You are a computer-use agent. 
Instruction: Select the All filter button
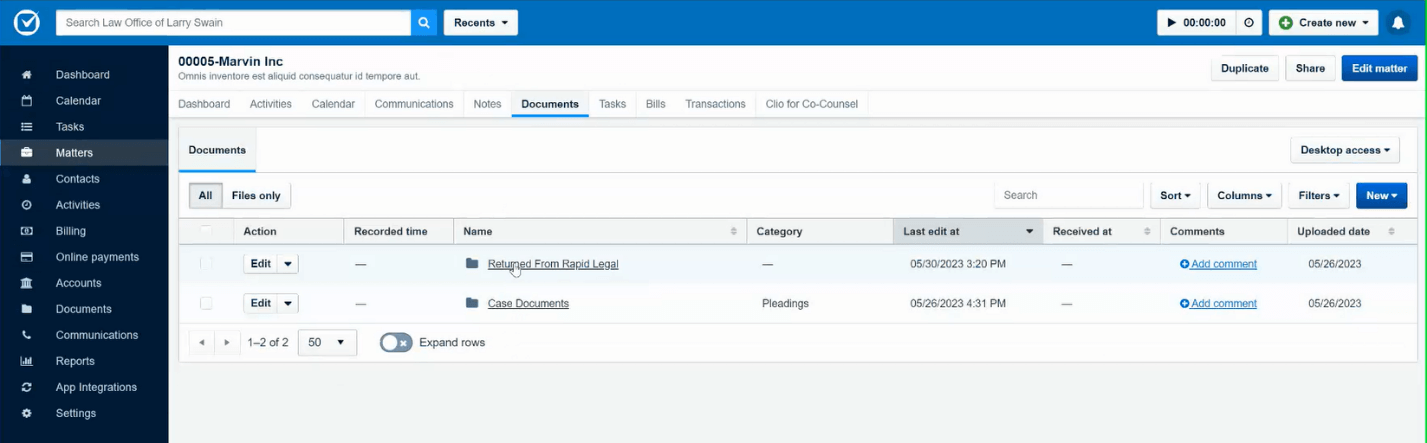tap(205, 196)
